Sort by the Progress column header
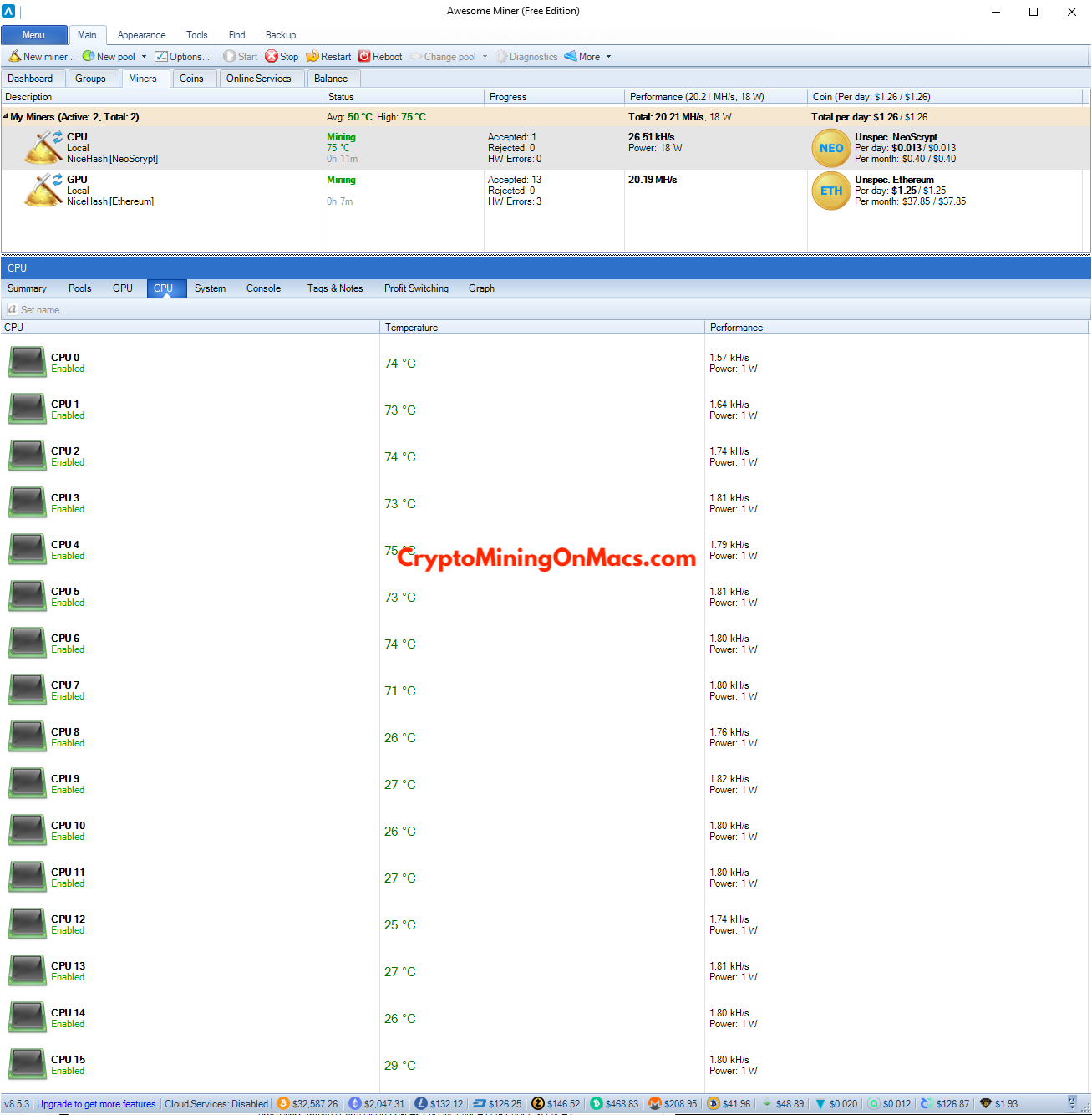1092x1115 pixels. pyautogui.click(x=554, y=97)
